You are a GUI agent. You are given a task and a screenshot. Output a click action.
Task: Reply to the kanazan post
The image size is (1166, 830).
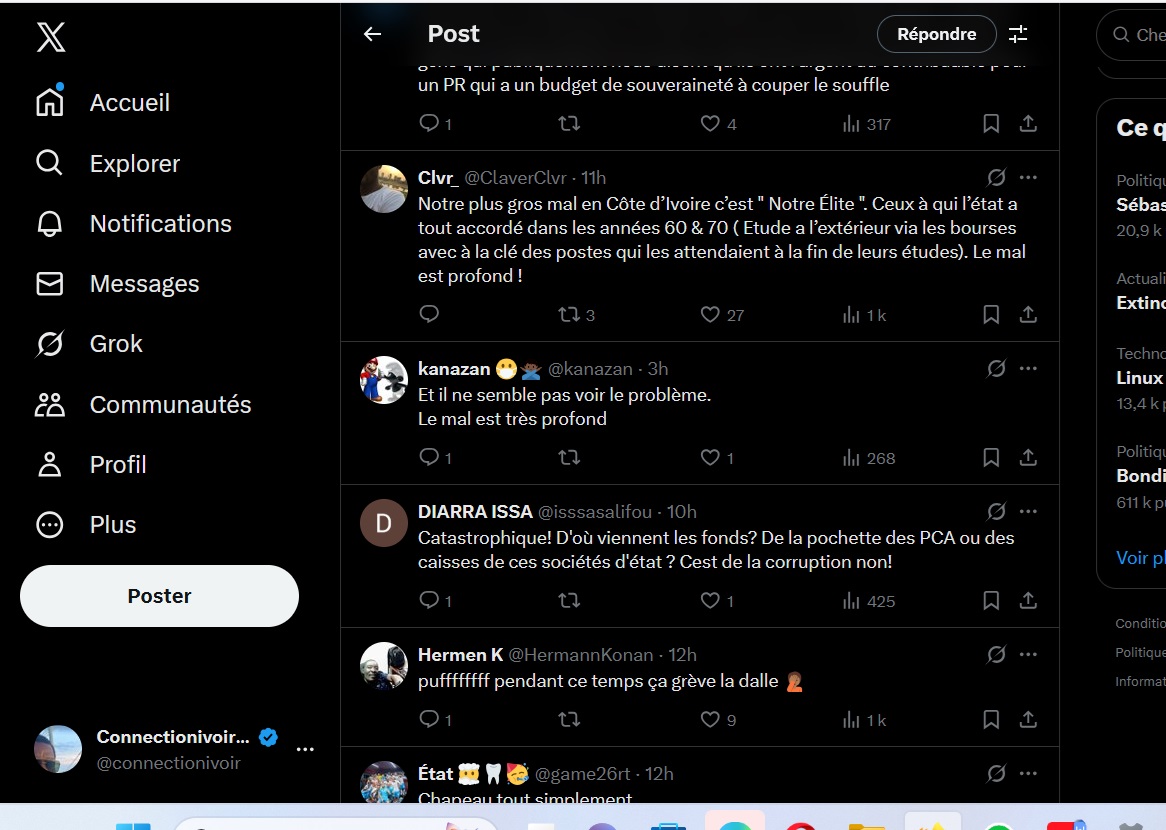coord(429,458)
